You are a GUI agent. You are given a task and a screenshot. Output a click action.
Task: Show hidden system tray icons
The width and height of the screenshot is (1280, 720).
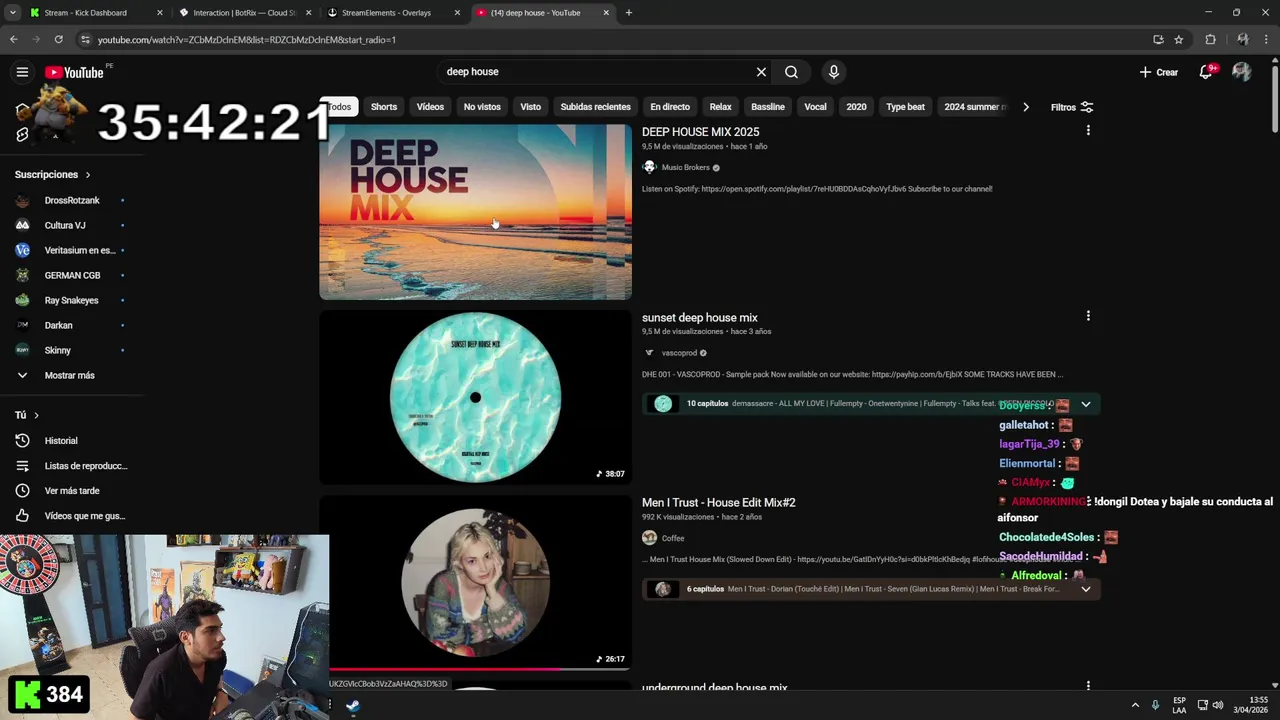coord(1135,705)
